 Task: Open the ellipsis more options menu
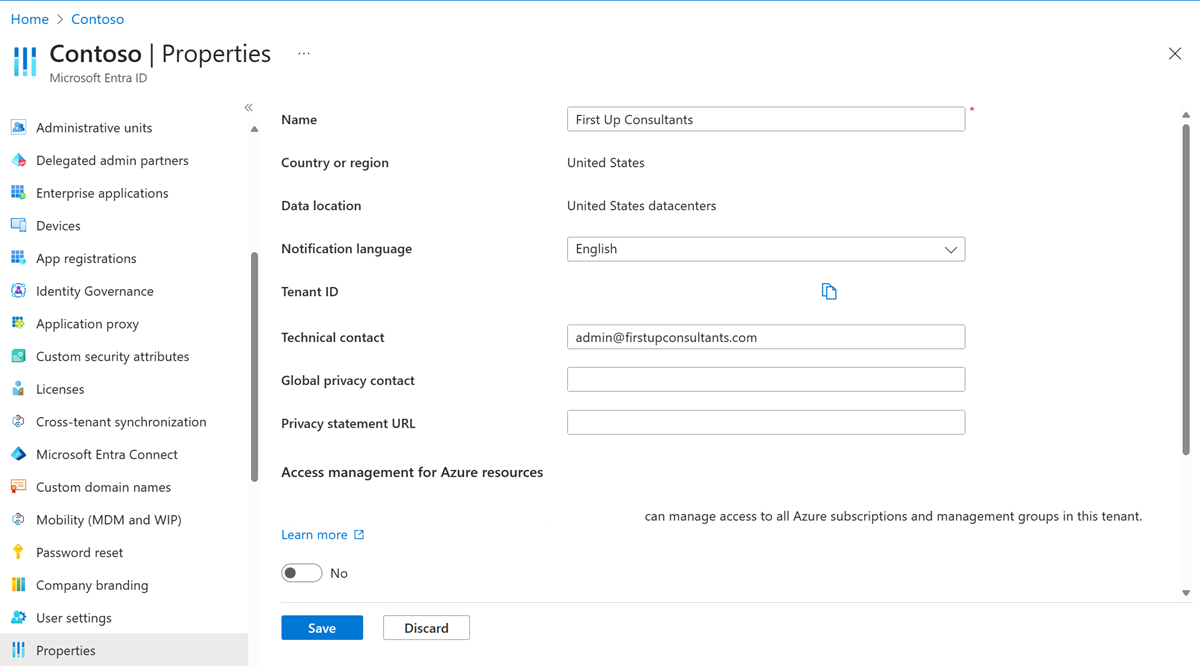304,54
